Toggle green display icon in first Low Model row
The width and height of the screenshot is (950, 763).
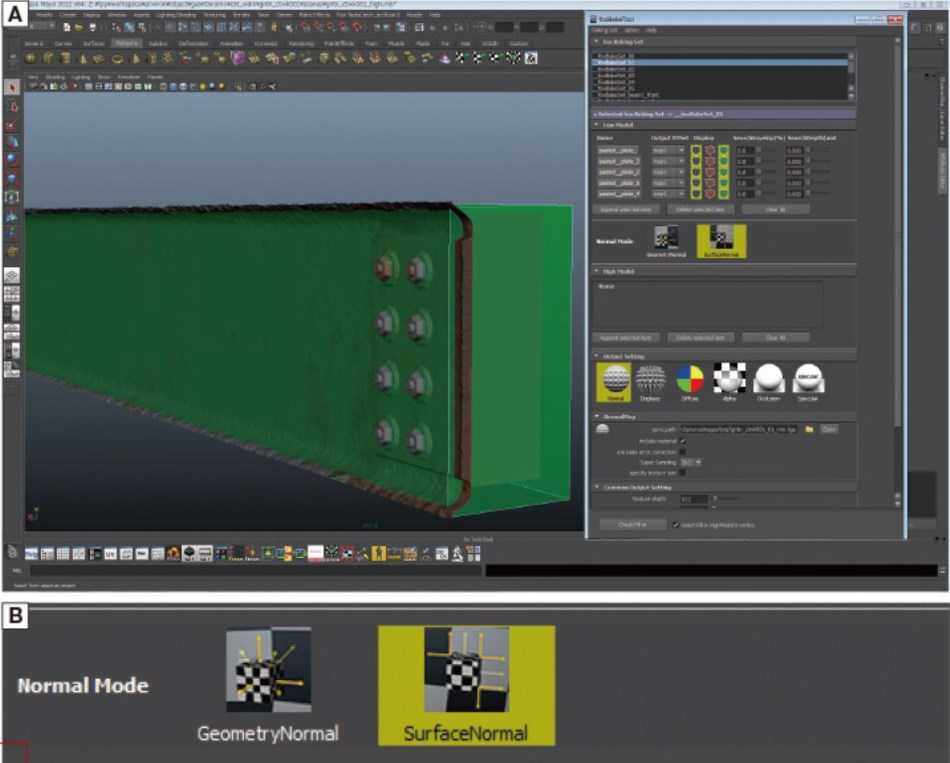pos(723,150)
